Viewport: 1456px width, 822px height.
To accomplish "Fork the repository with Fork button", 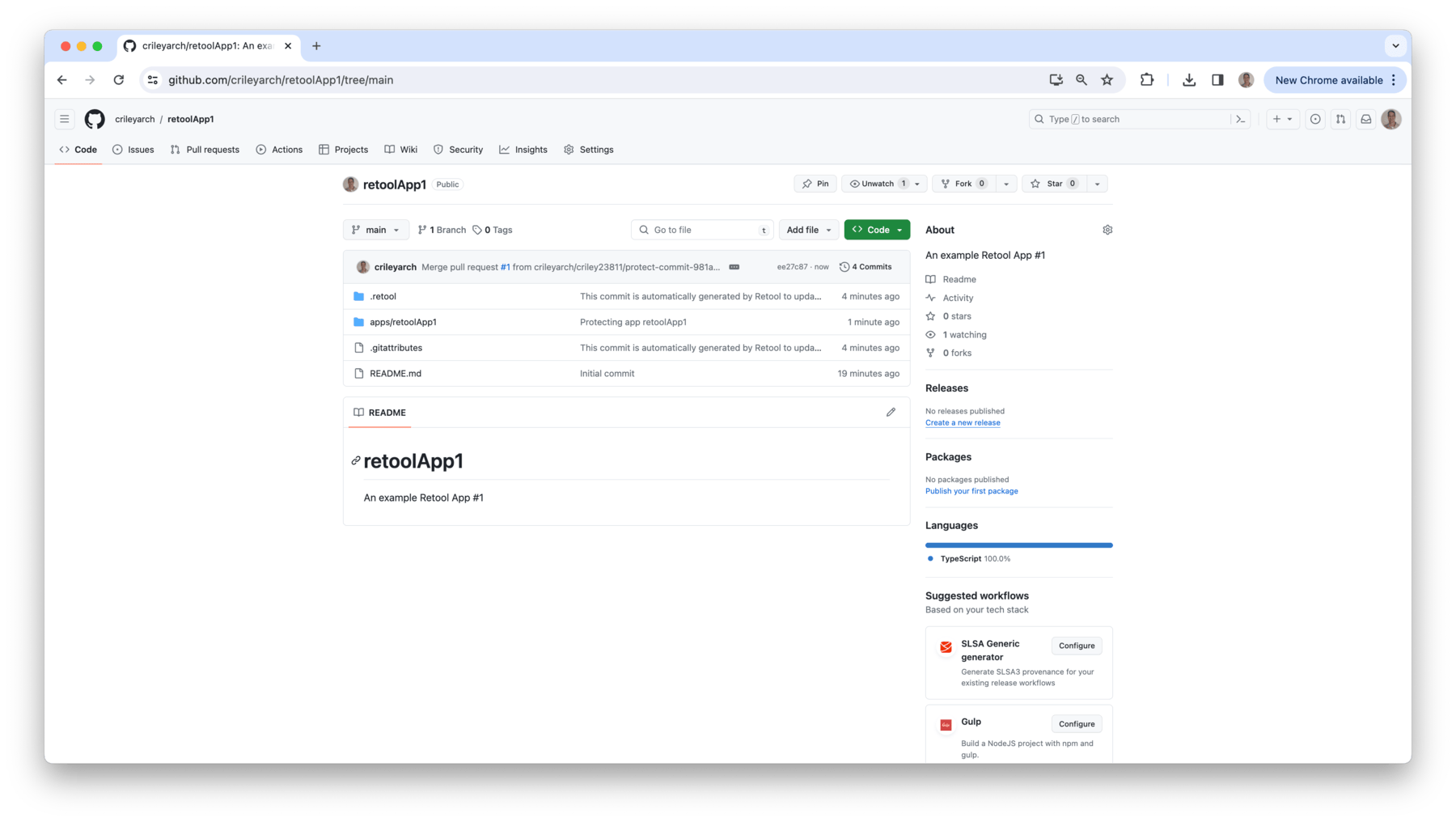I will click(x=963, y=184).
